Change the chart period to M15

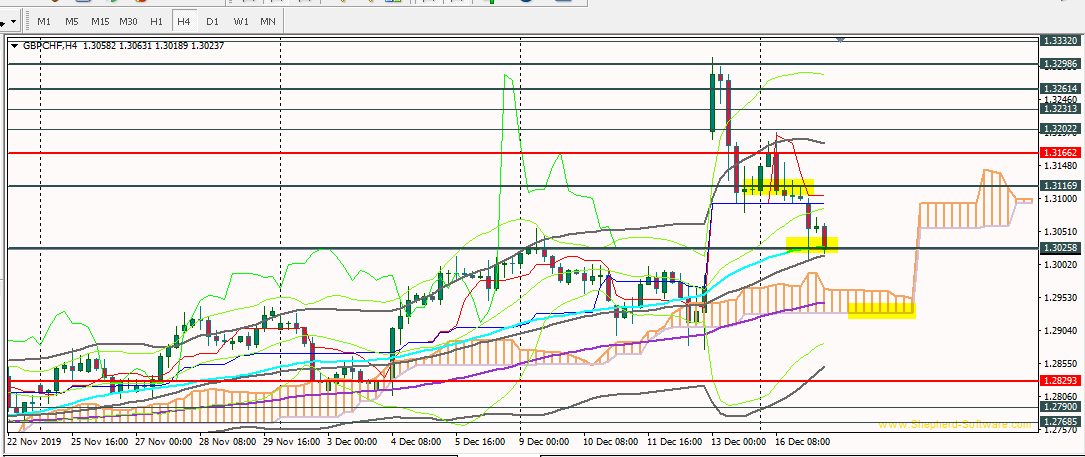click(100, 21)
